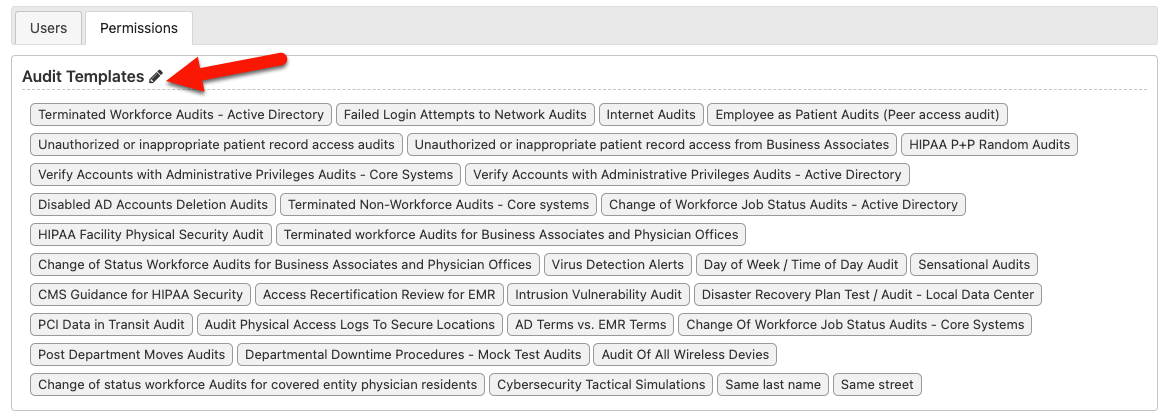Image resolution: width=1166 pixels, height=419 pixels.
Task: Click PCI Data in Transit Audit
Action: click(x=112, y=324)
